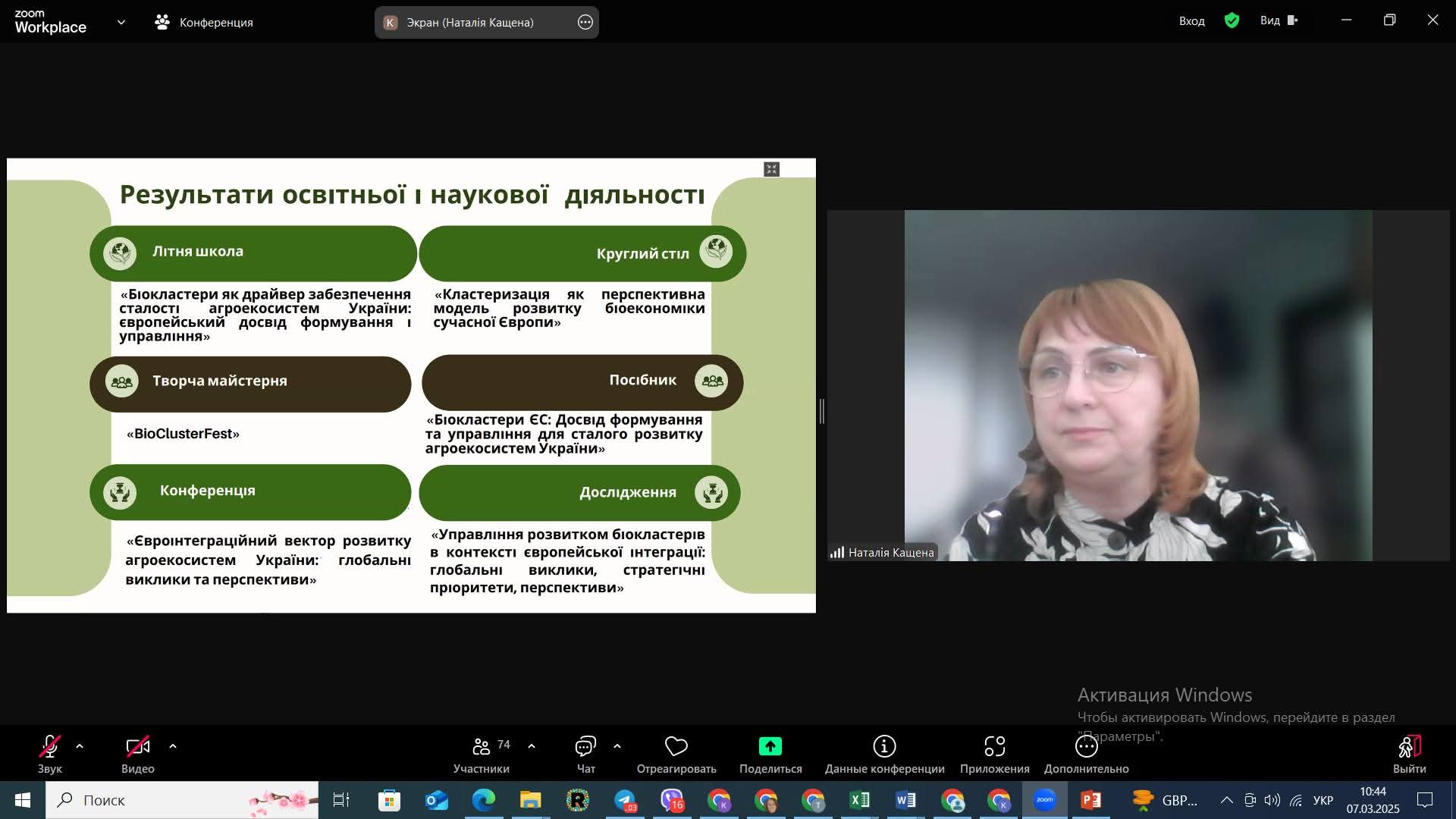Open the Chat panel
1456x819 pixels.
tap(585, 747)
